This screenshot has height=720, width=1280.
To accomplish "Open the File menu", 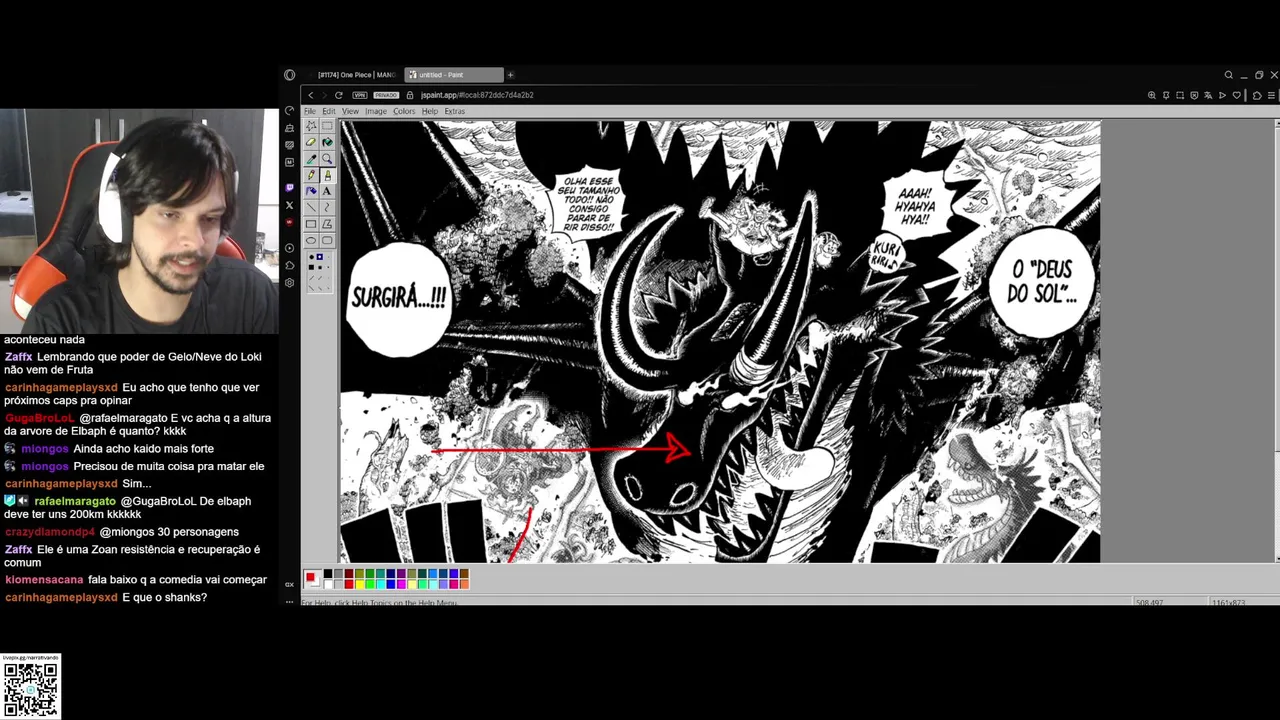I will pos(310,111).
